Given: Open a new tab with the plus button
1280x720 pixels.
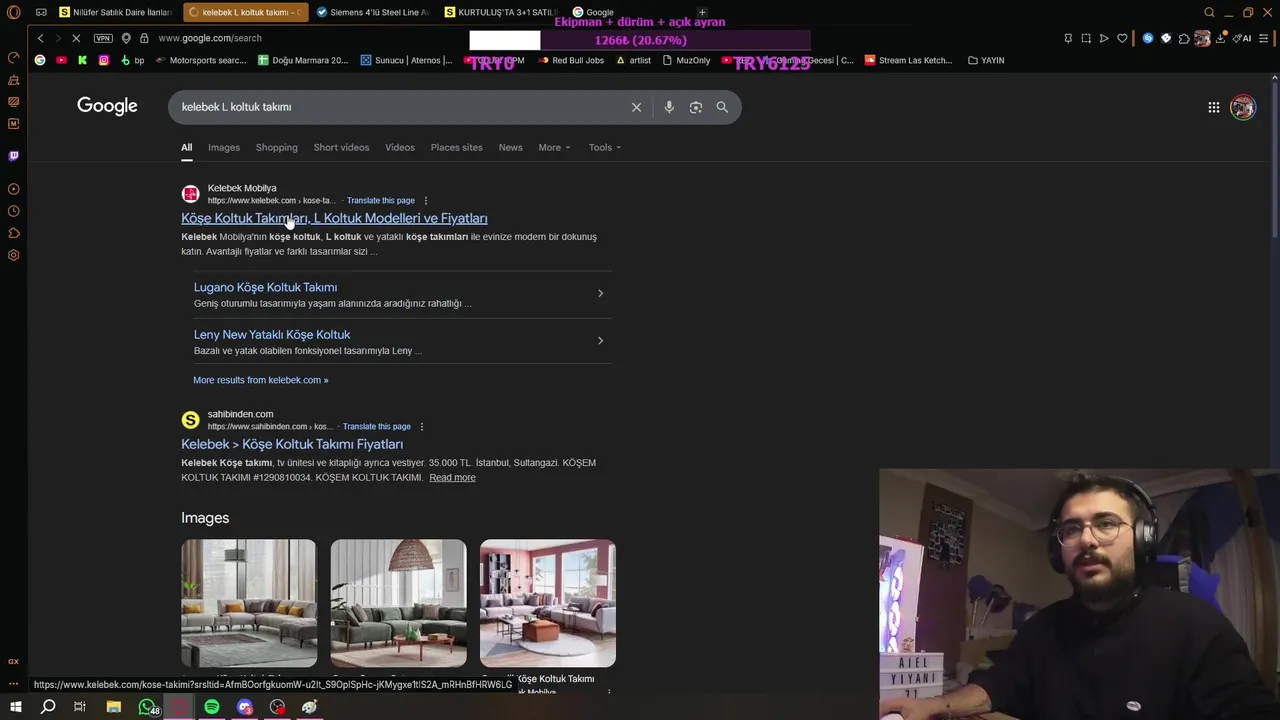Looking at the screenshot, I should point(702,12).
